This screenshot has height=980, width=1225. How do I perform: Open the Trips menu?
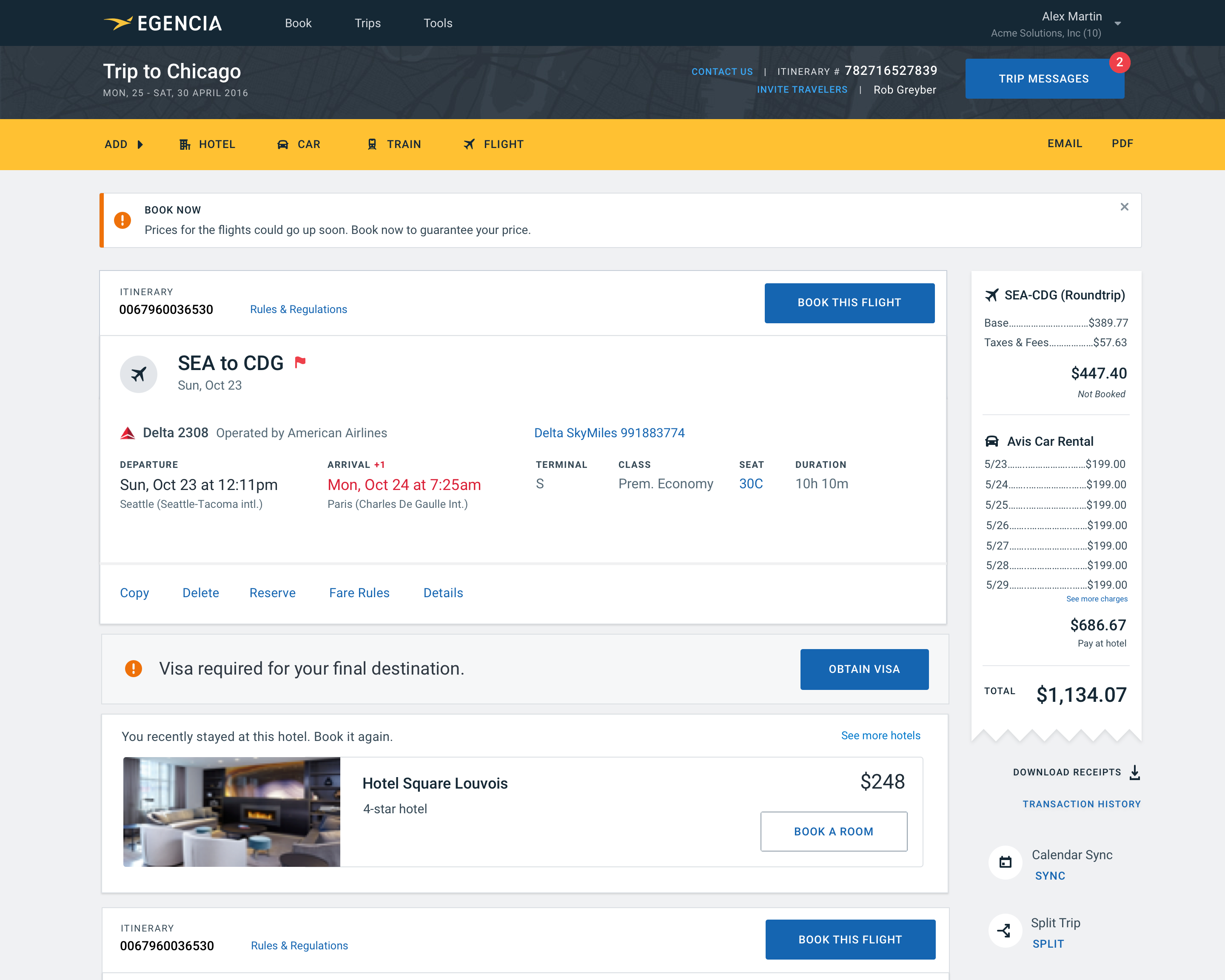coord(367,23)
